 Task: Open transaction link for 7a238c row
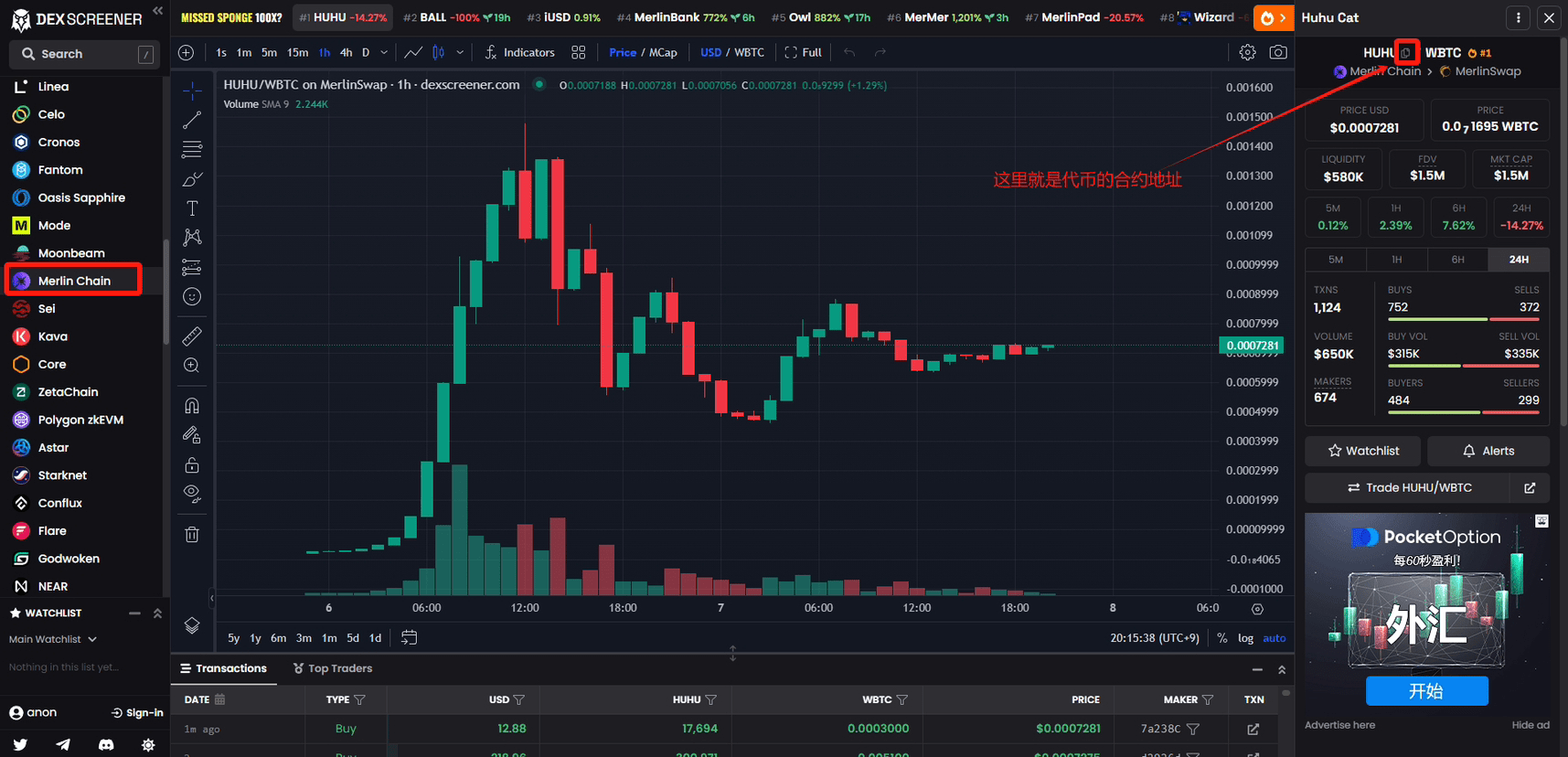tap(1253, 729)
